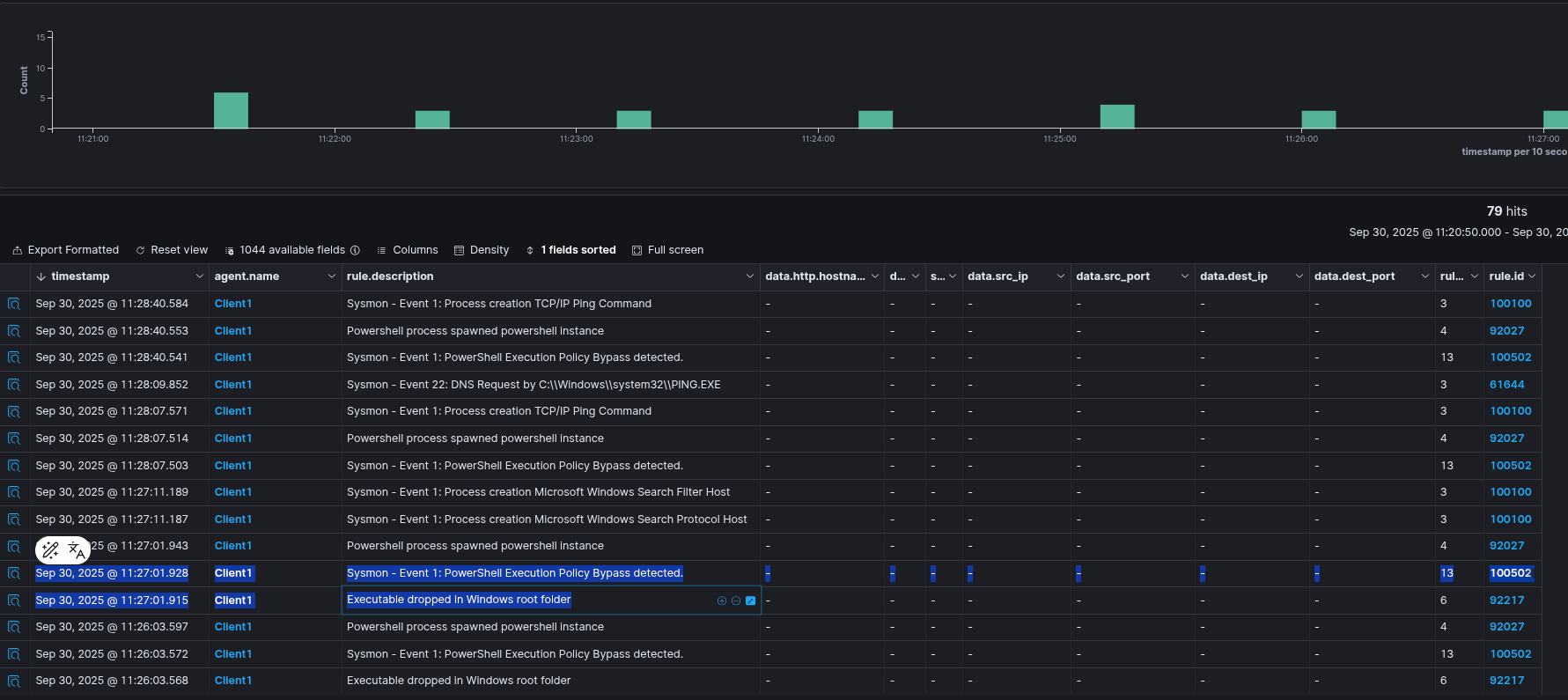
Task: Open the Density settings menu
Action: tap(481, 250)
